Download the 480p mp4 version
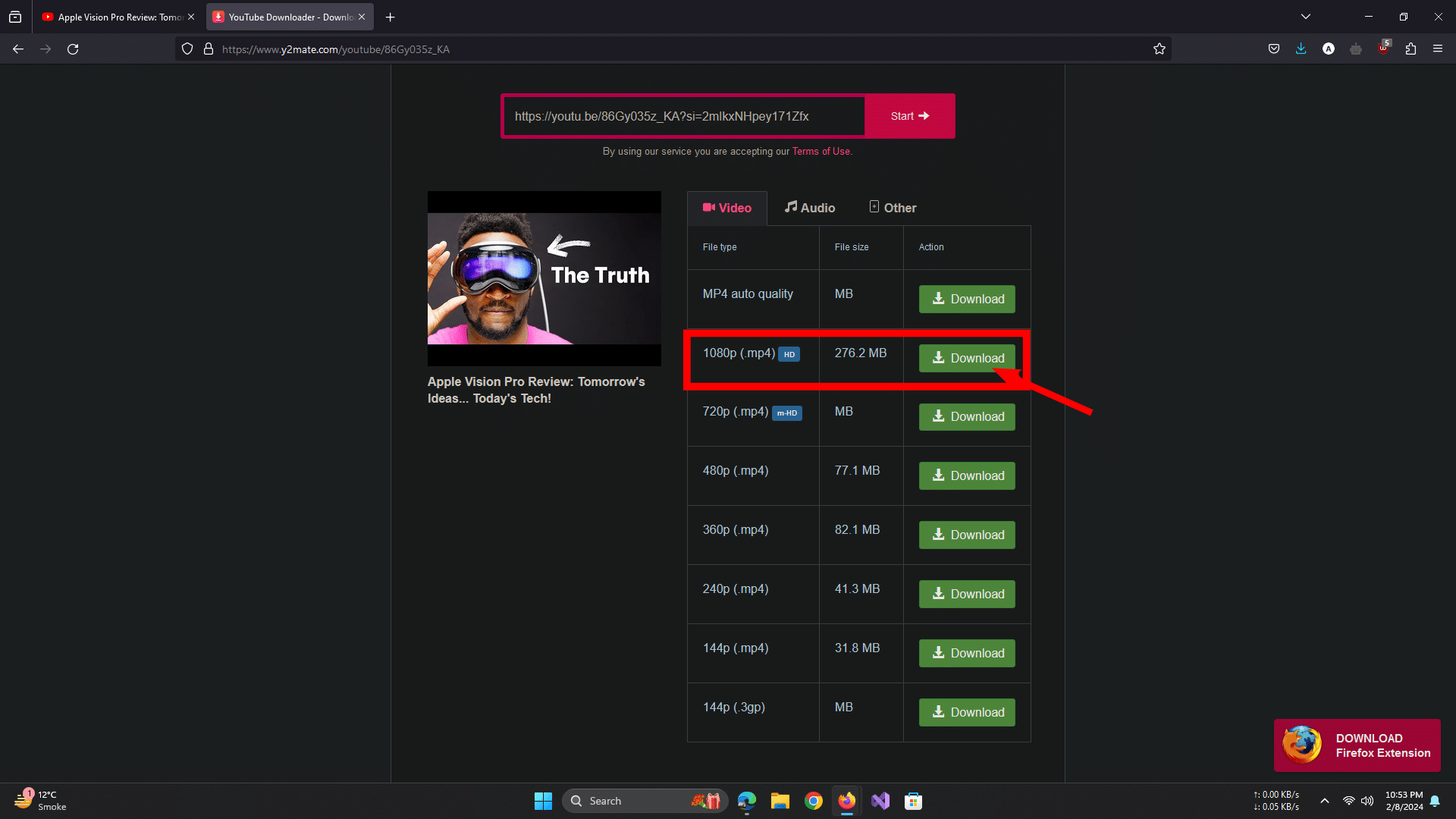This screenshot has width=1456, height=819. click(x=967, y=475)
